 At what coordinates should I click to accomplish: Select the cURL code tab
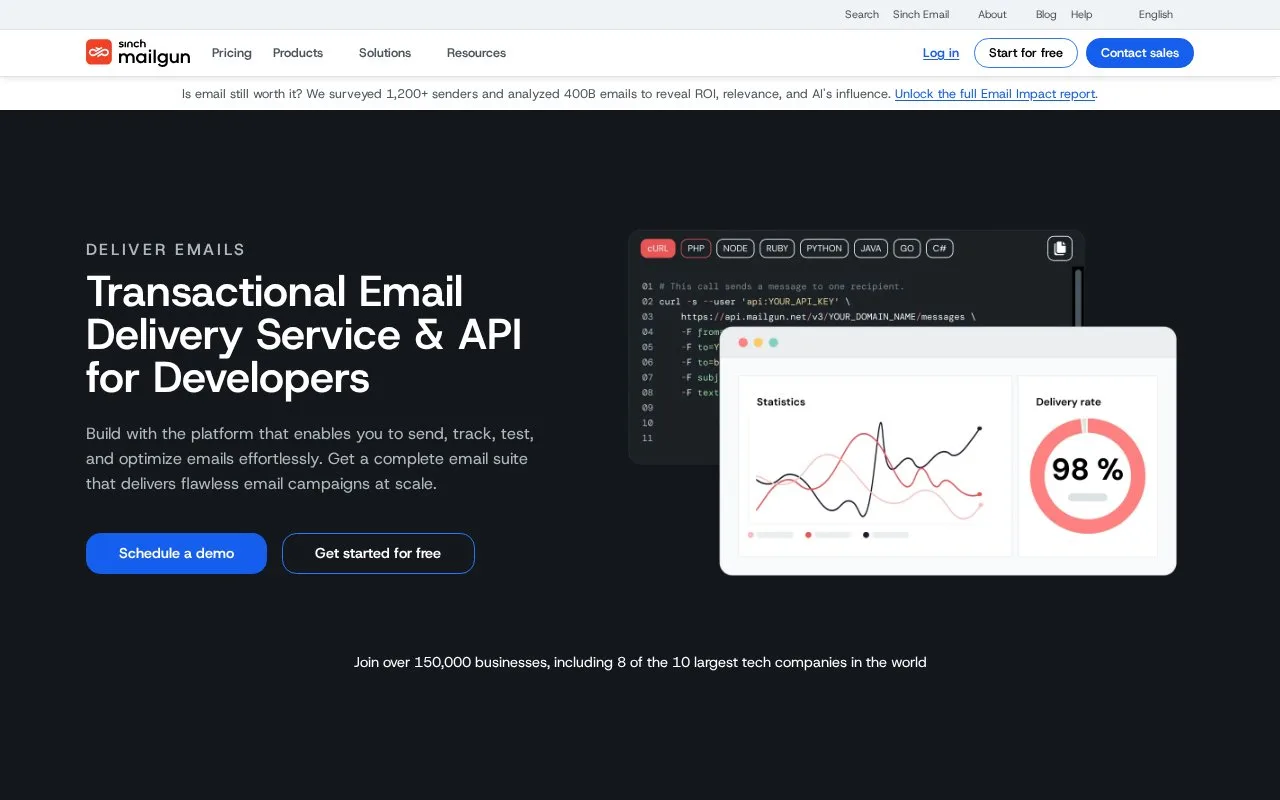(x=658, y=248)
